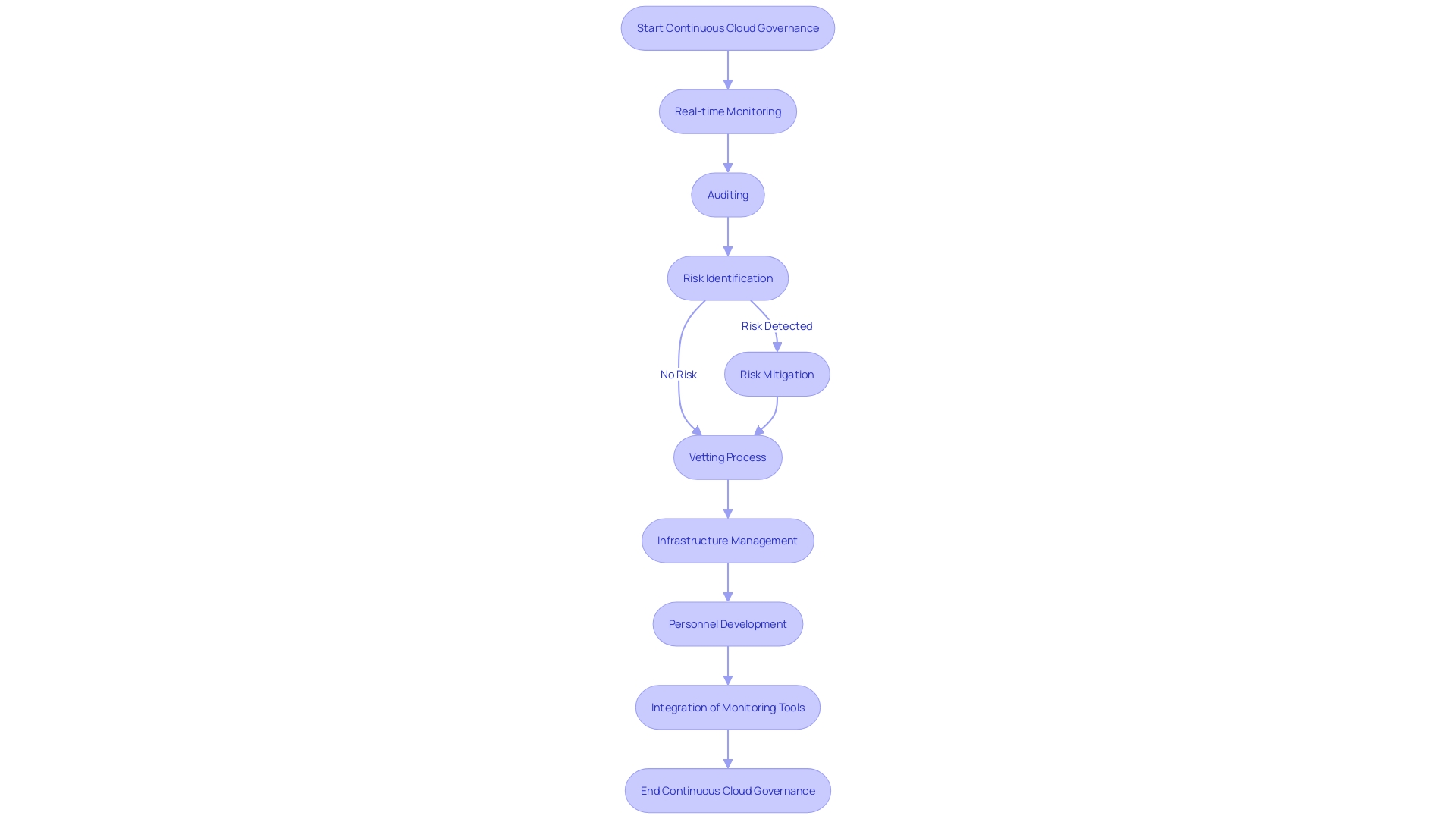Image resolution: width=1456 pixels, height=819 pixels.
Task: Expand the Risk Identification branch options
Action: click(727, 278)
